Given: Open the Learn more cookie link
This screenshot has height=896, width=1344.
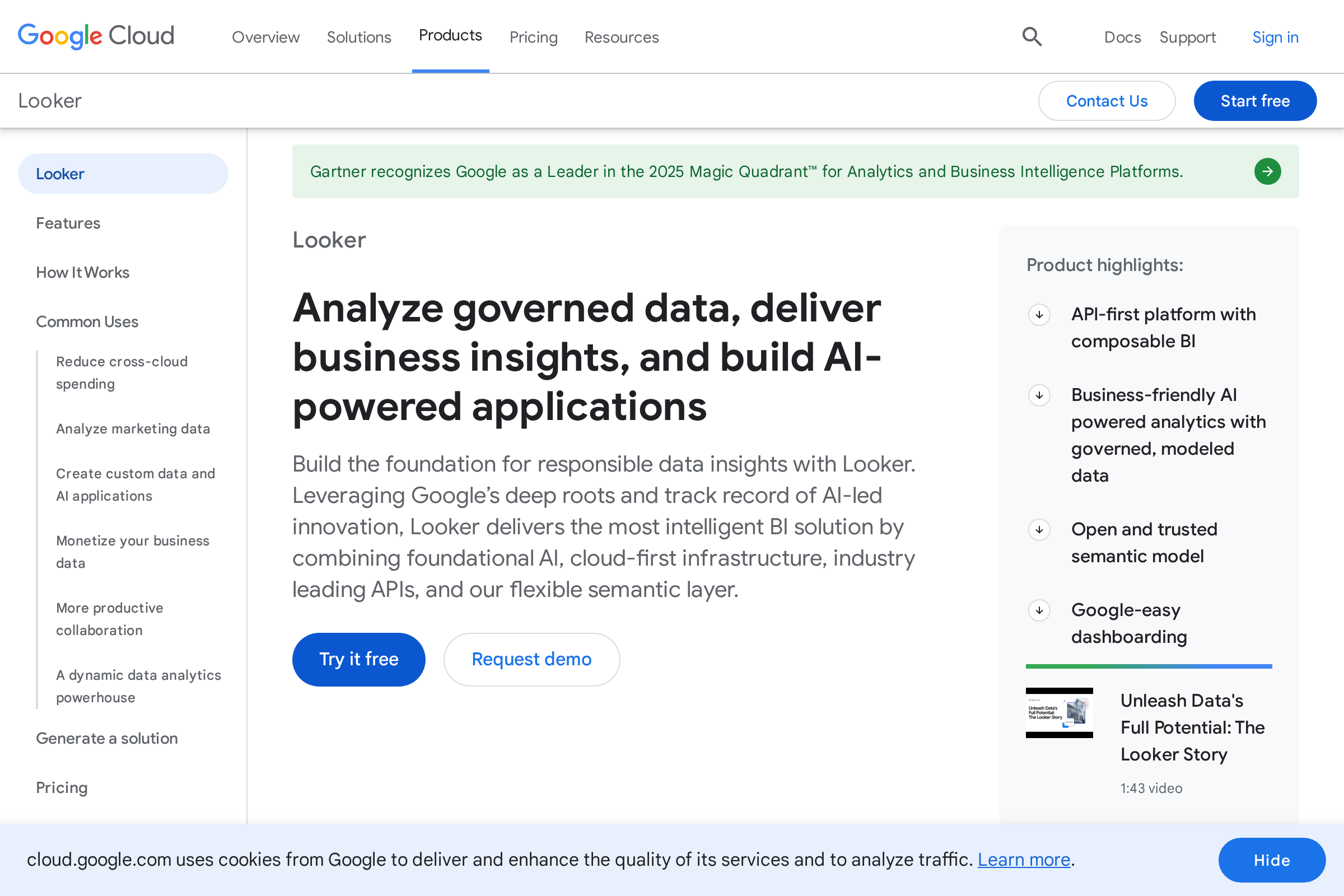Looking at the screenshot, I should tap(1024, 860).
